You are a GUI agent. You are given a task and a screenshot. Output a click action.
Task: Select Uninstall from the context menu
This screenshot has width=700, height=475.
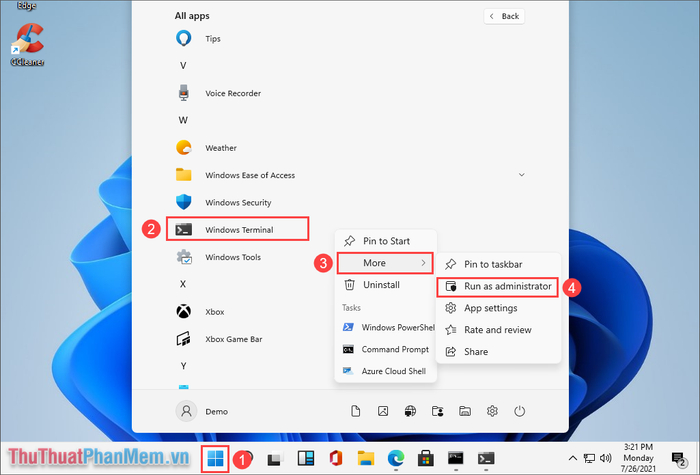coord(385,285)
